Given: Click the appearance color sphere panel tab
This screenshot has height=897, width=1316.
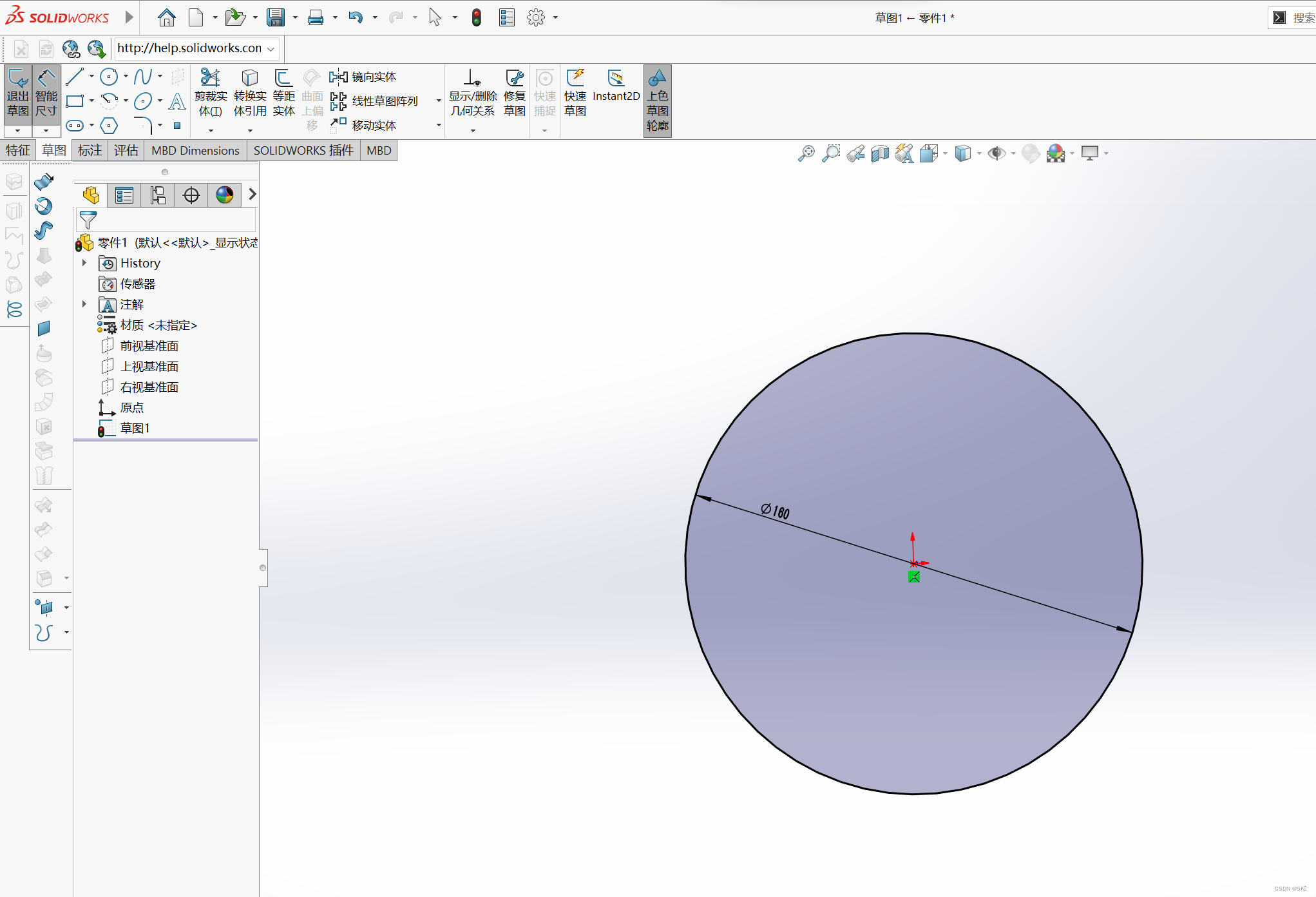Looking at the screenshot, I should point(225,195).
